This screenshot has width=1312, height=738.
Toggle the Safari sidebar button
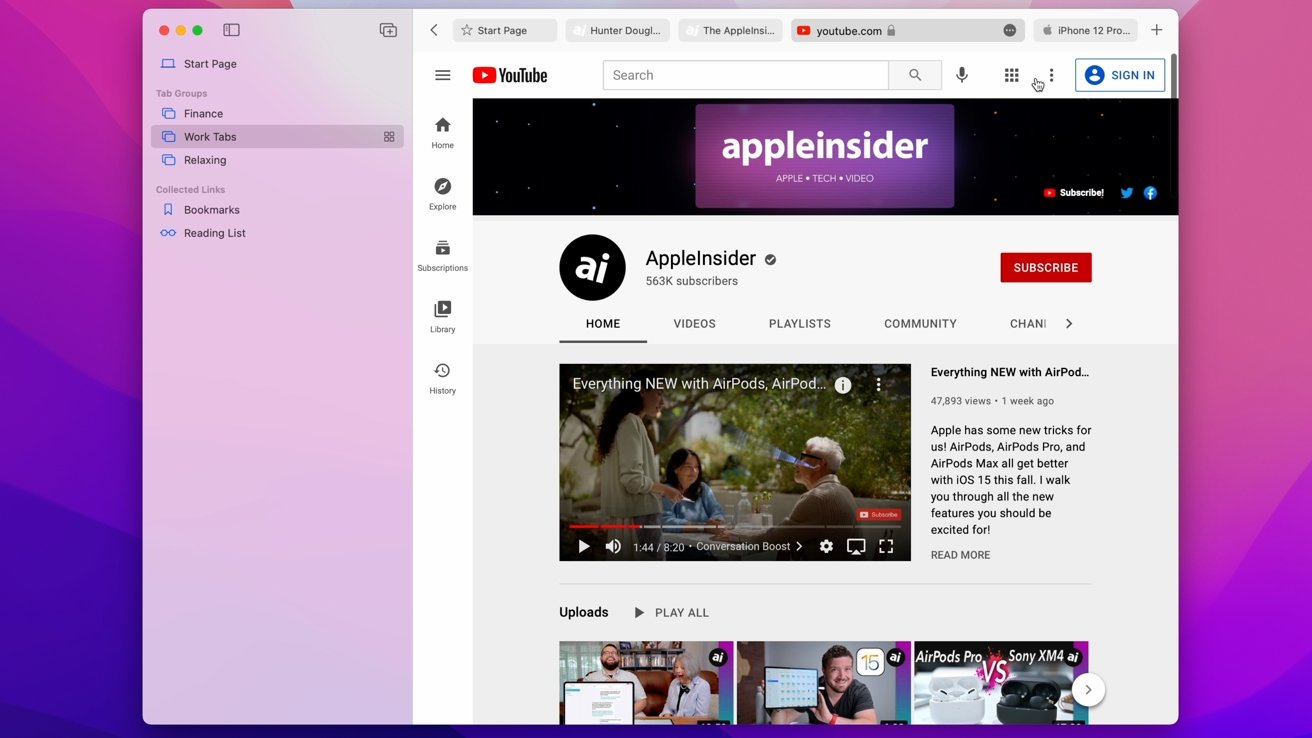[231, 30]
